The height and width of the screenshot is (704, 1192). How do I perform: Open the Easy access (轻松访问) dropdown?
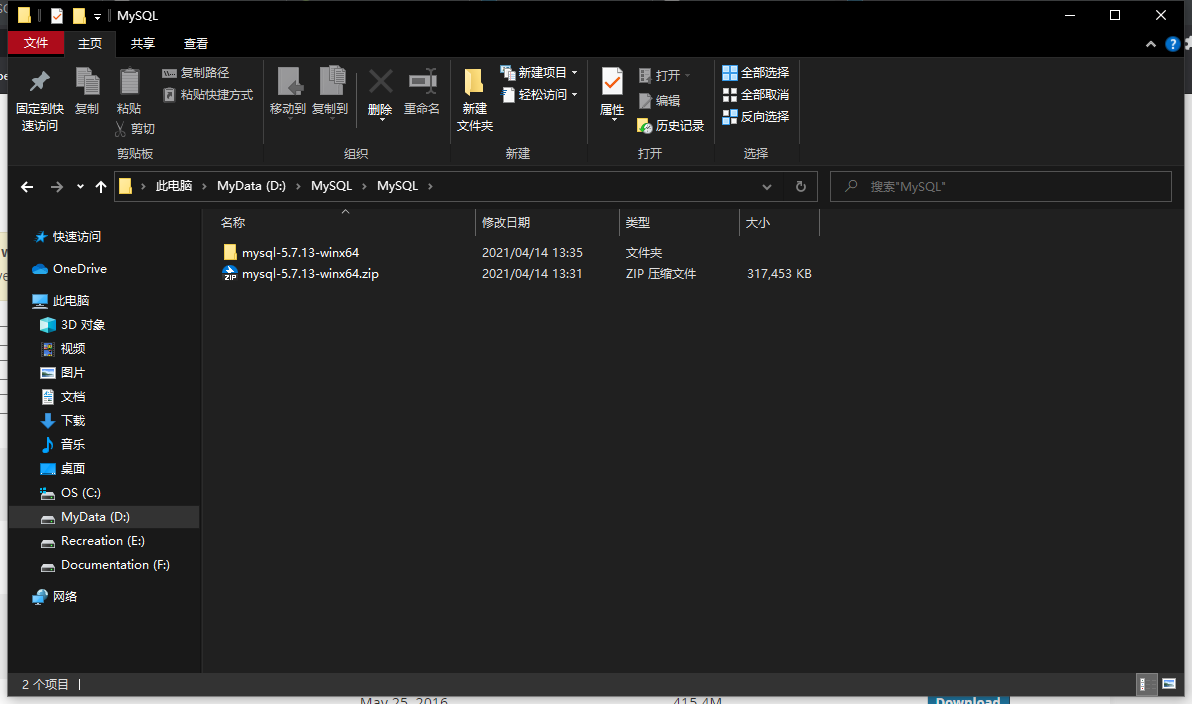(539, 94)
